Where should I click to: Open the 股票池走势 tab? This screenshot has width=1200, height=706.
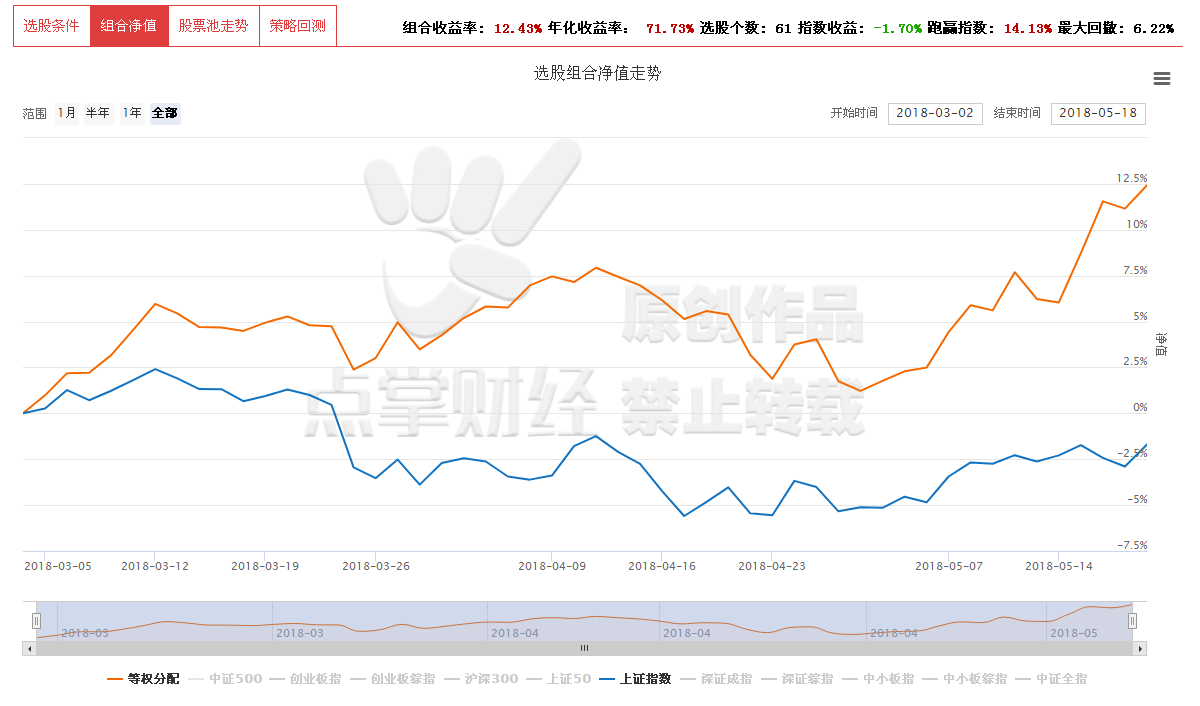click(x=213, y=26)
